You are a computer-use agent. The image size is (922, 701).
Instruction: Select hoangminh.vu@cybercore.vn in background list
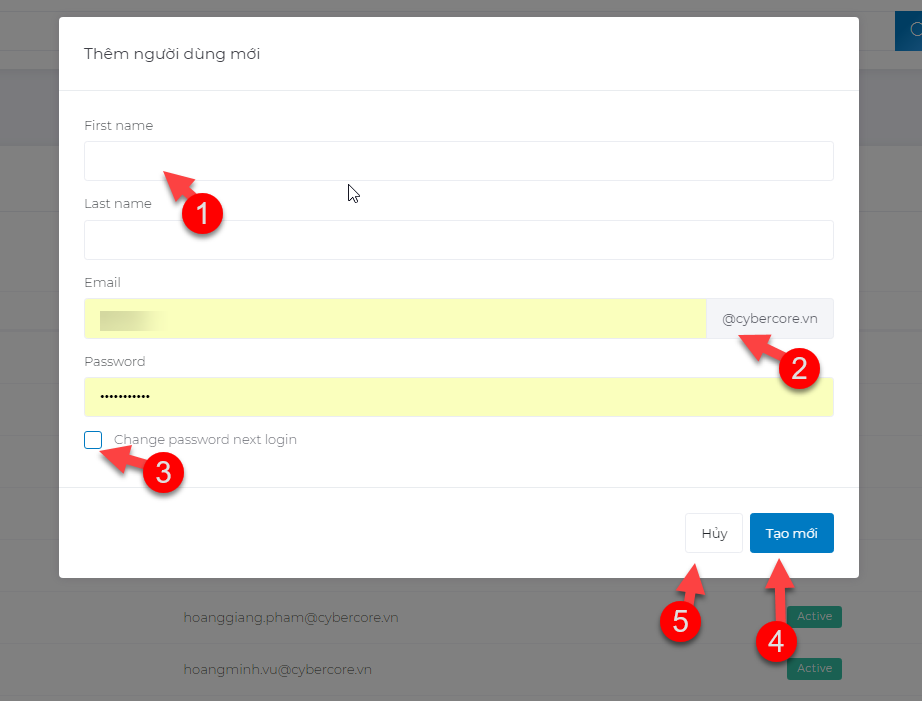tap(278, 669)
